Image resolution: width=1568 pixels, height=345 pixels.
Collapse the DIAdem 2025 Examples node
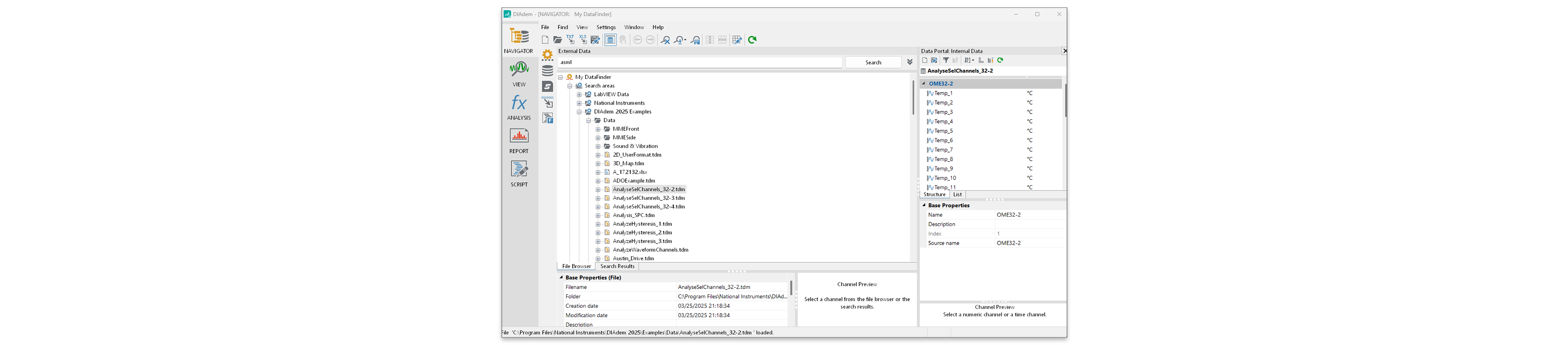[x=579, y=112]
